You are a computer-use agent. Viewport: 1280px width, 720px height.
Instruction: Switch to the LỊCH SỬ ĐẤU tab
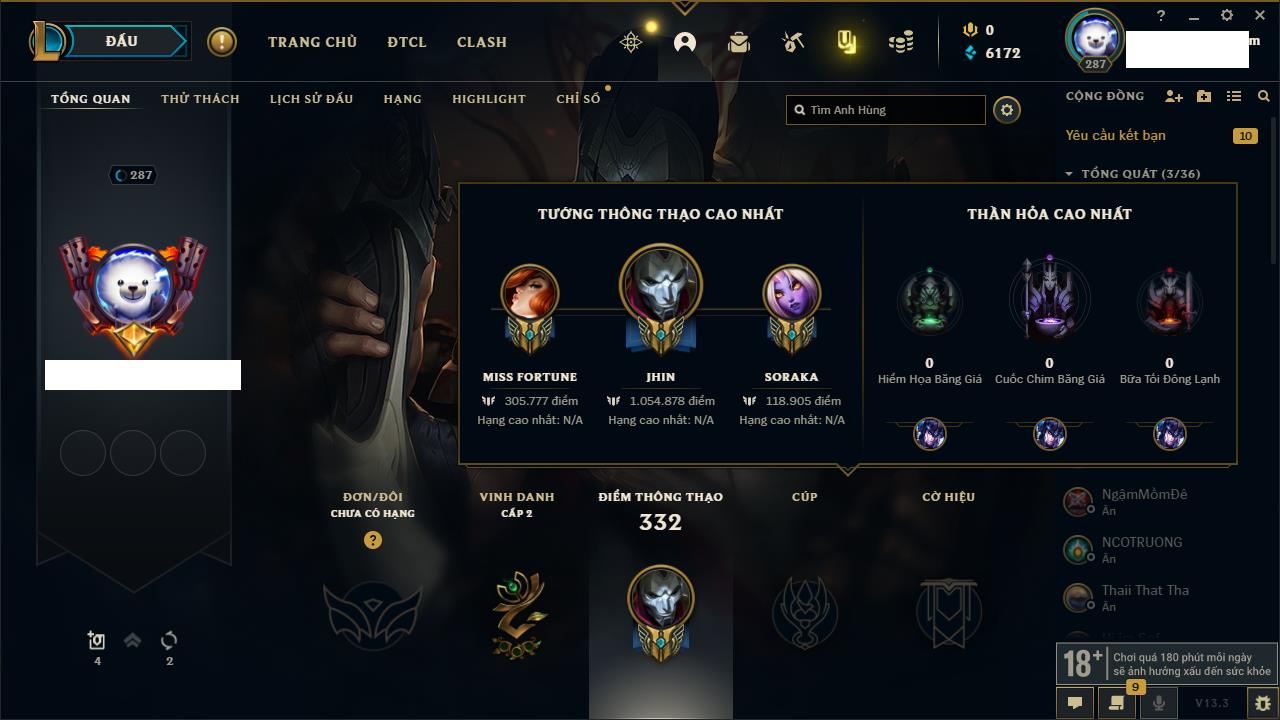click(x=311, y=99)
